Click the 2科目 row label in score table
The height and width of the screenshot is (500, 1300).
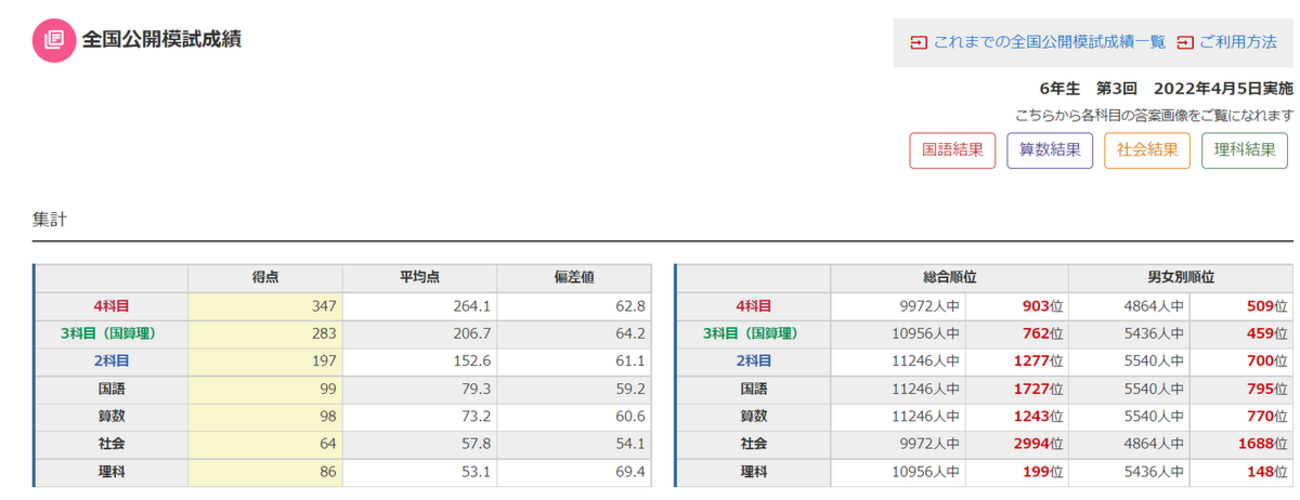click(111, 361)
